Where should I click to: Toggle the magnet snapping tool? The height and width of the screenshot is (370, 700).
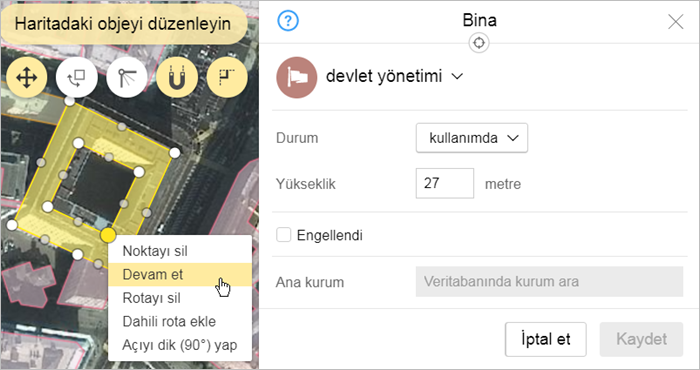pos(177,78)
